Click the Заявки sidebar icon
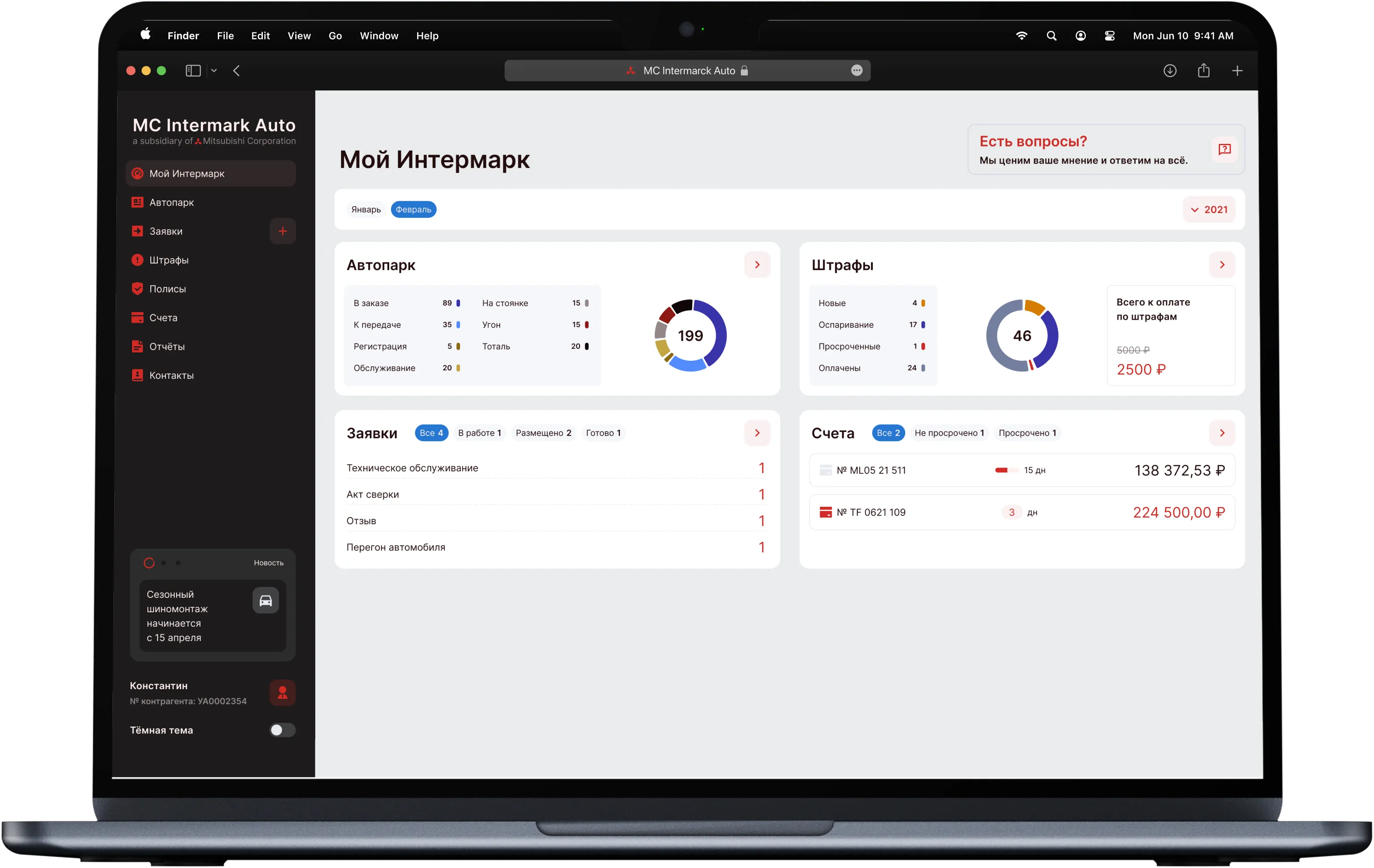This screenshot has height=868, width=1374. (137, 230)
